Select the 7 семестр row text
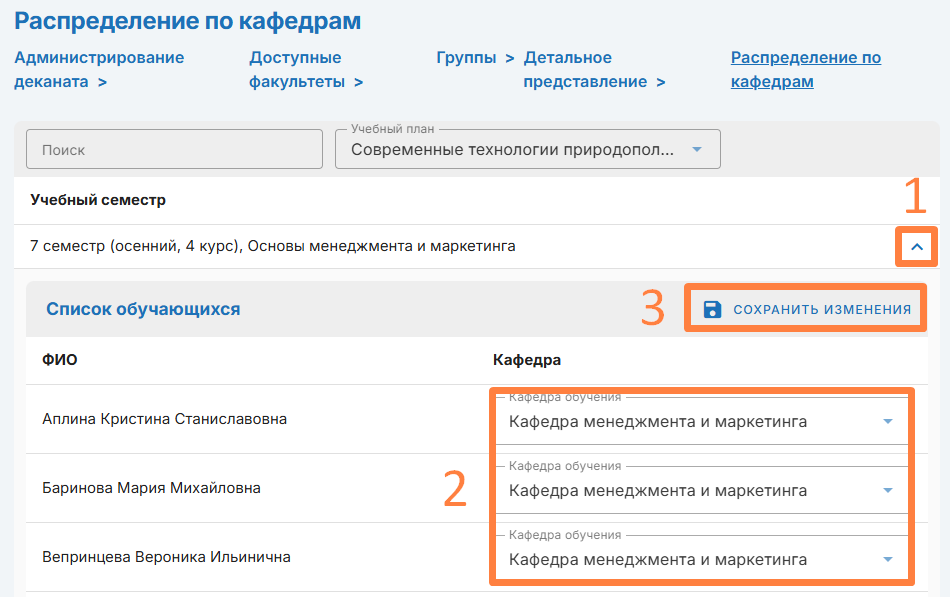The height and width of the screenshot is (597, 950). coord(273,246)
